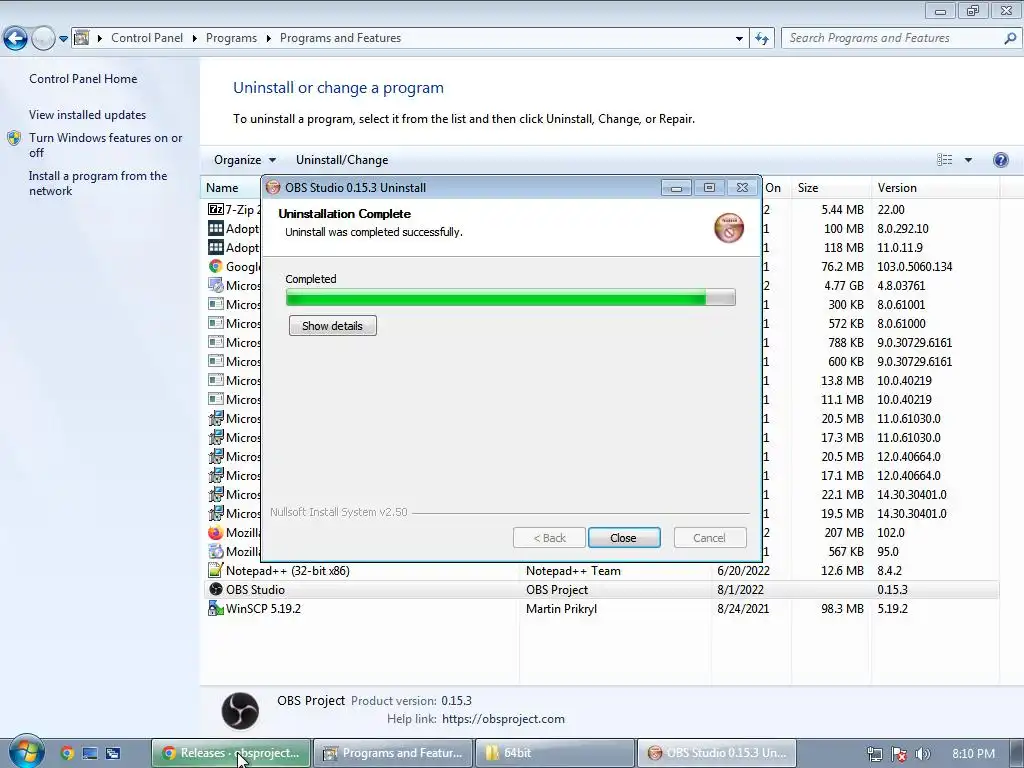Viewport: 1024px width, 768px height.
Task: Click the help question mark icon
Action: coord(1000,160)
